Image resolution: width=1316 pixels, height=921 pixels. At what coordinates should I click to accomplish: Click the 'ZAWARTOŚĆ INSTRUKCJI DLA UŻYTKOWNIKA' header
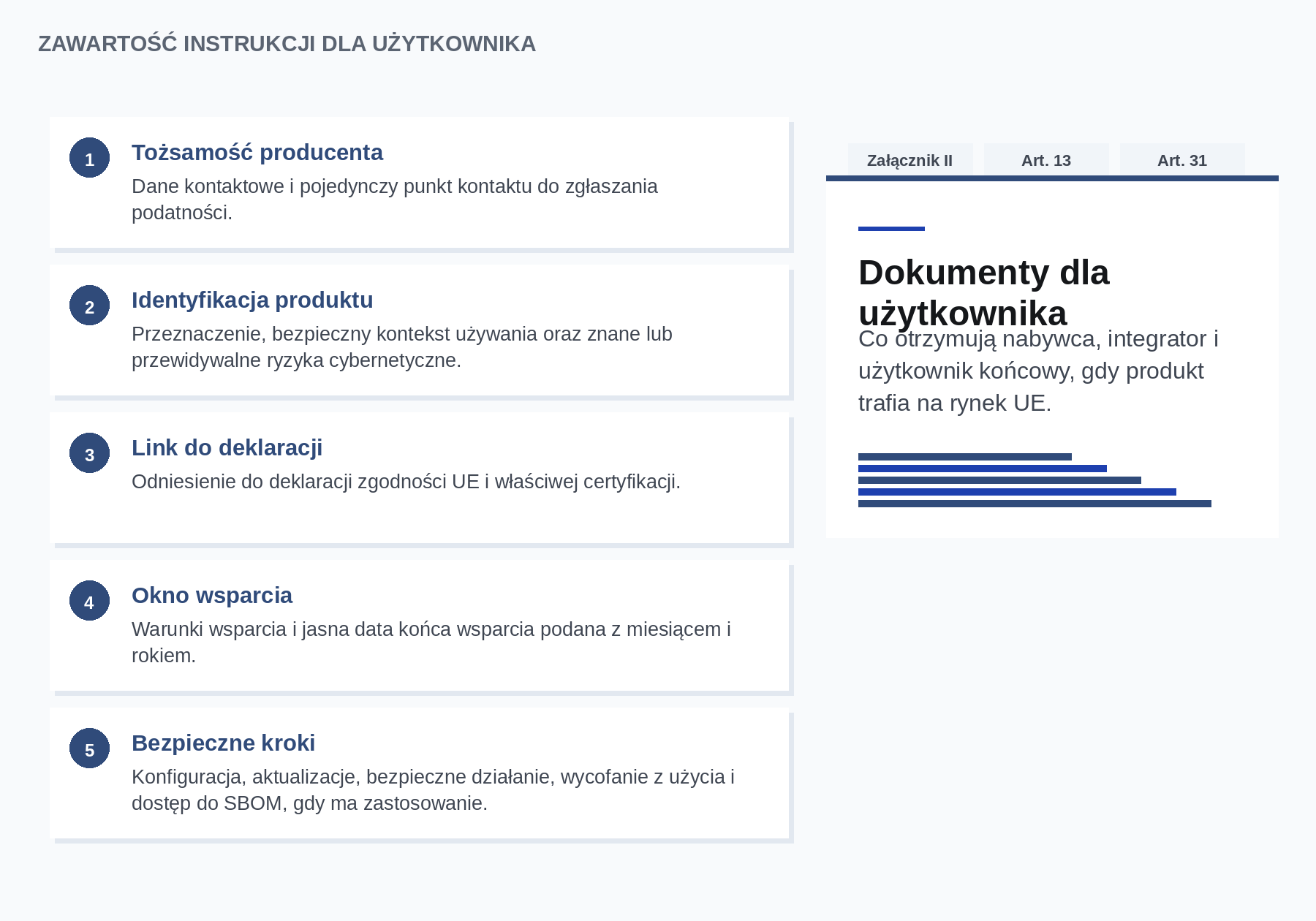pos(287,44)
